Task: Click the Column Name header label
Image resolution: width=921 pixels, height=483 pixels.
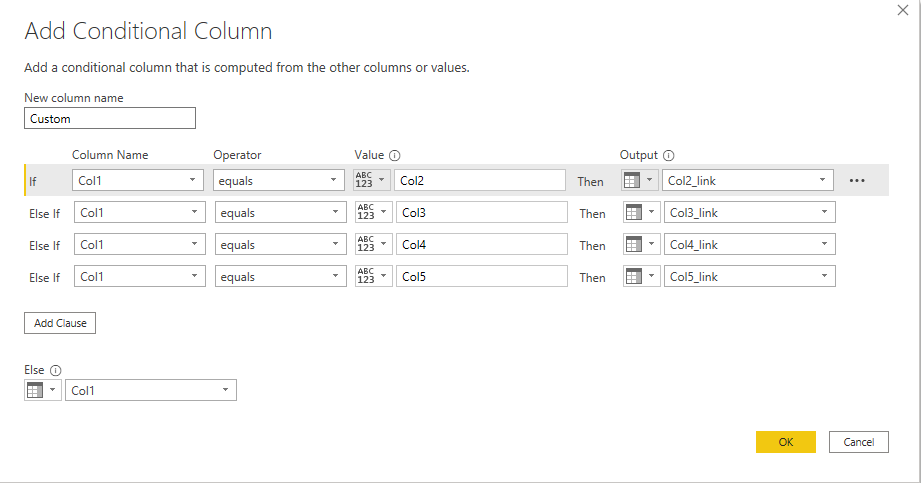Action: (110, 155)
